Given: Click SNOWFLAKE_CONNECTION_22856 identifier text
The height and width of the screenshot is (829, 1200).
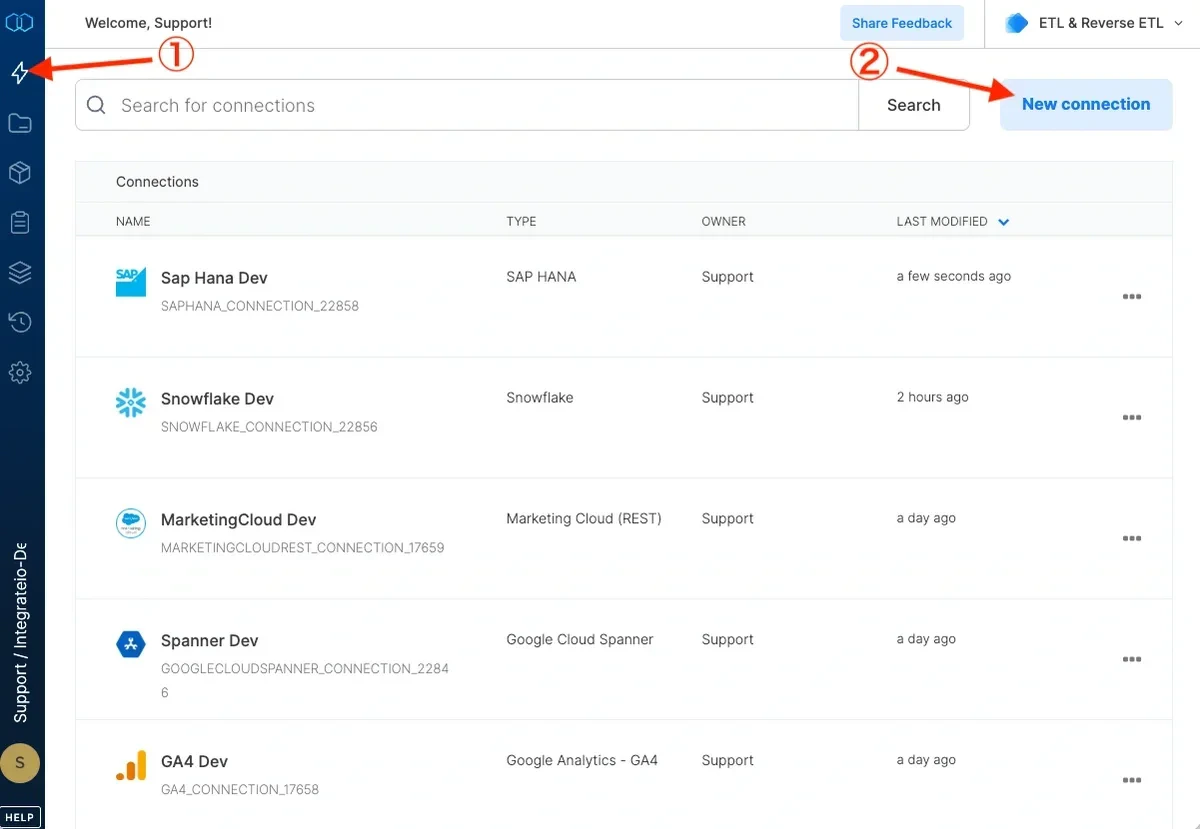Looking at the screenshot, I should pyautogui.click(x=269, y=427).
